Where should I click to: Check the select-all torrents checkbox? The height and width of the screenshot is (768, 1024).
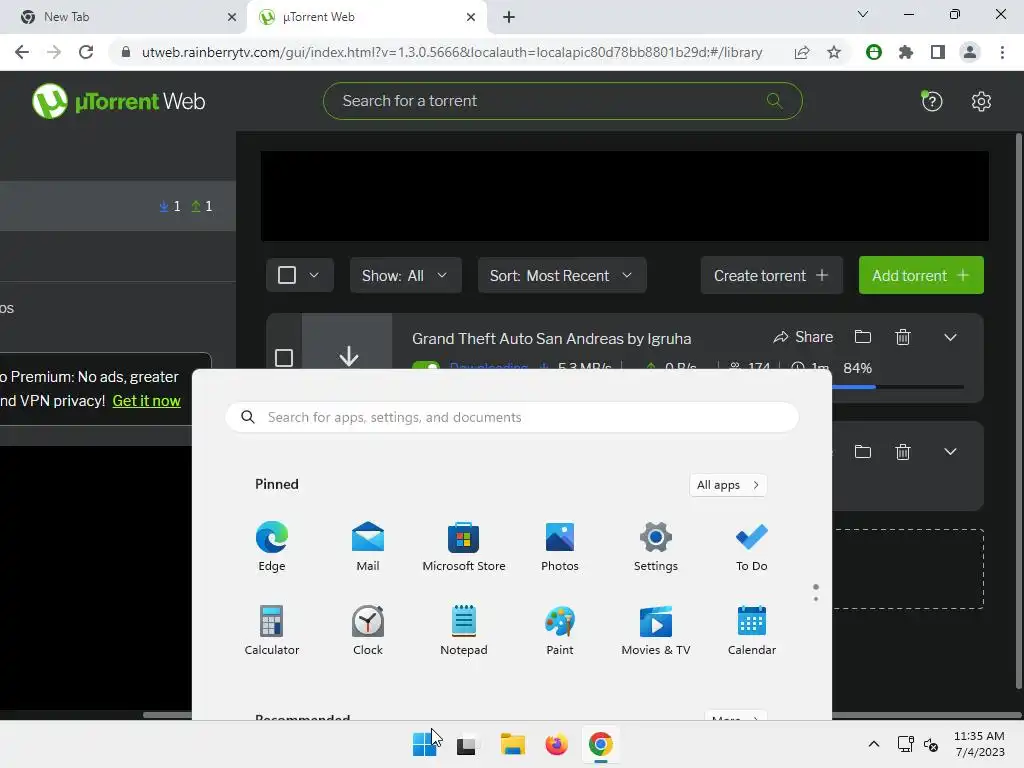click(287, 275)
